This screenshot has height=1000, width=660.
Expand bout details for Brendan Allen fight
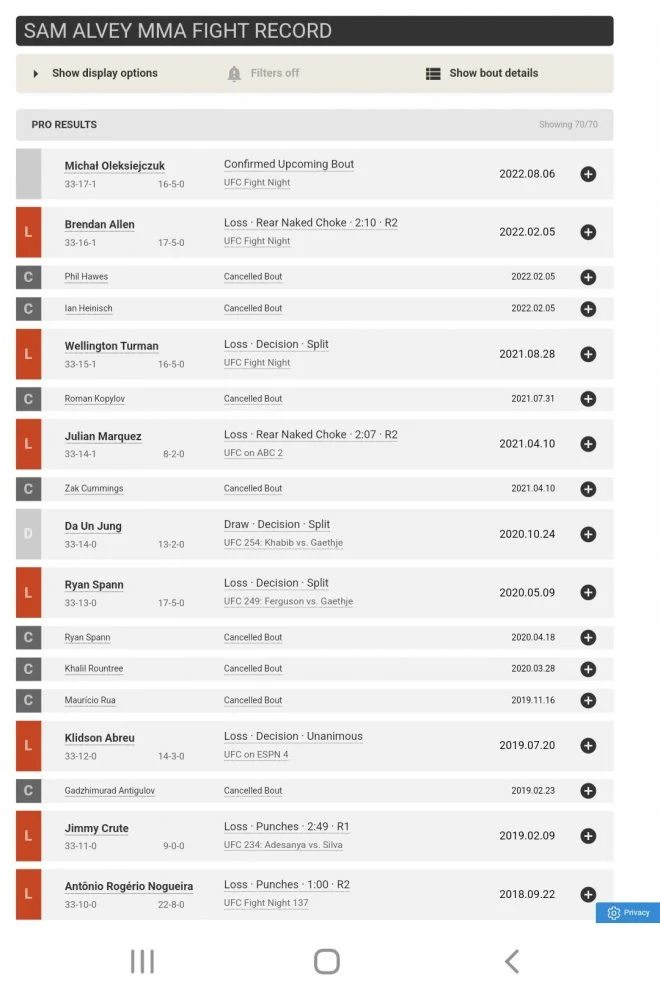(x=588, y=231)
